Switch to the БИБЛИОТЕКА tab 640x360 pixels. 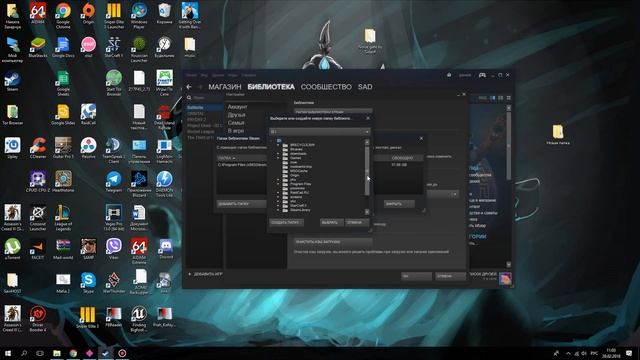[x=271, y=87]
